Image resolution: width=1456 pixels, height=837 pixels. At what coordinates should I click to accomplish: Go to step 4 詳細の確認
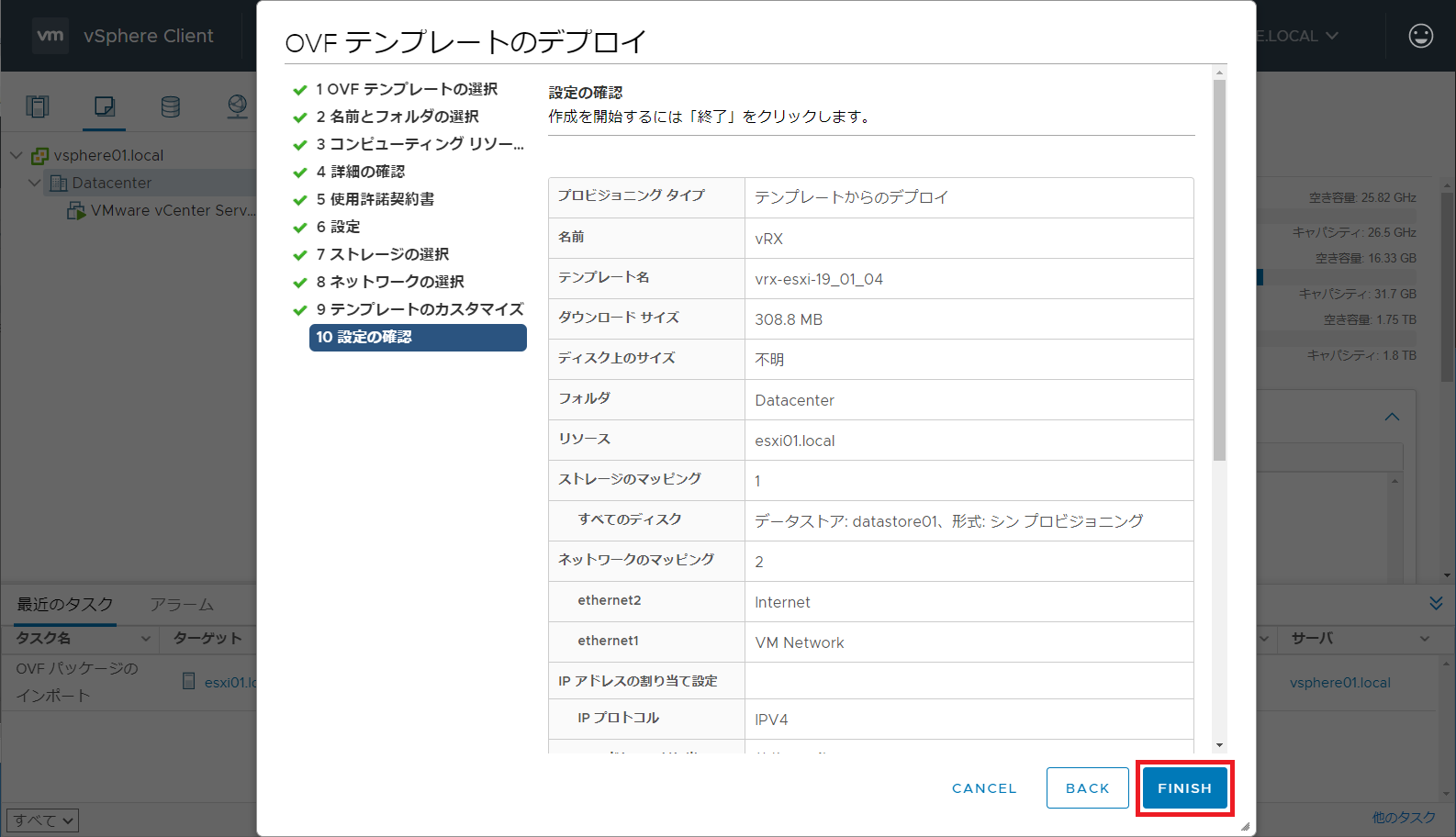[x=360, y=172]
